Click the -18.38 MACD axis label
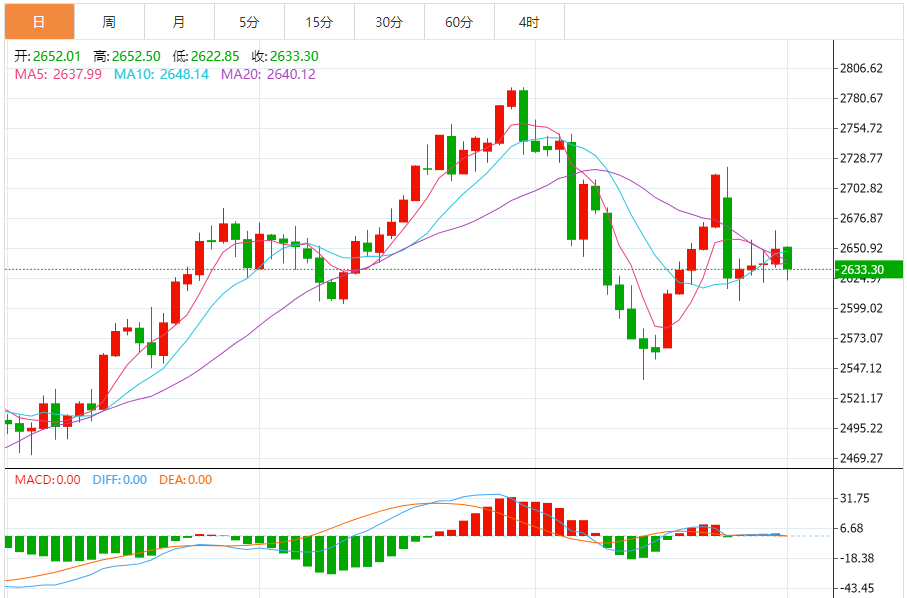The width and height of the screenshot is (907, 598). 857,559
